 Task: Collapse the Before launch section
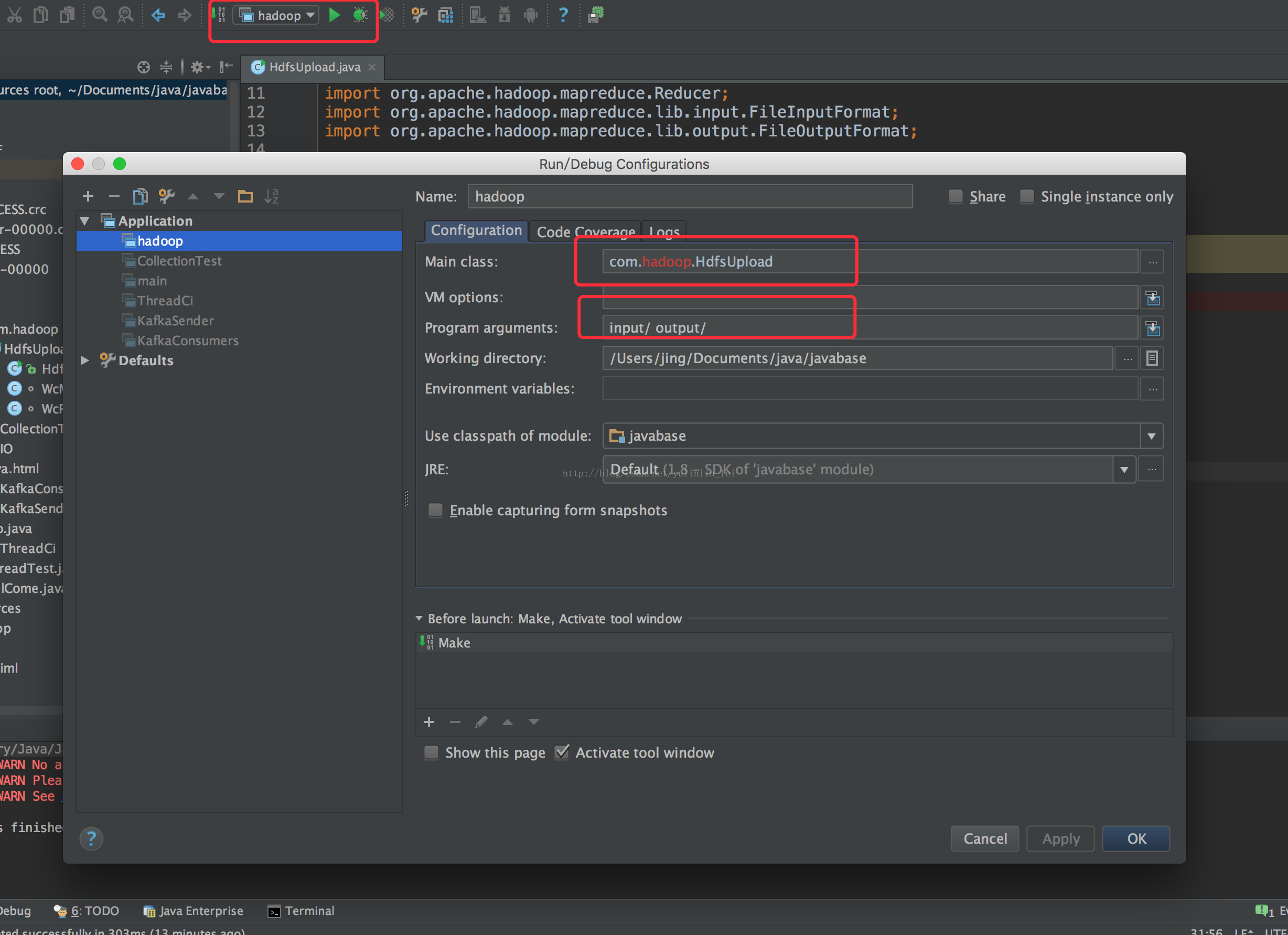[419, 619]
